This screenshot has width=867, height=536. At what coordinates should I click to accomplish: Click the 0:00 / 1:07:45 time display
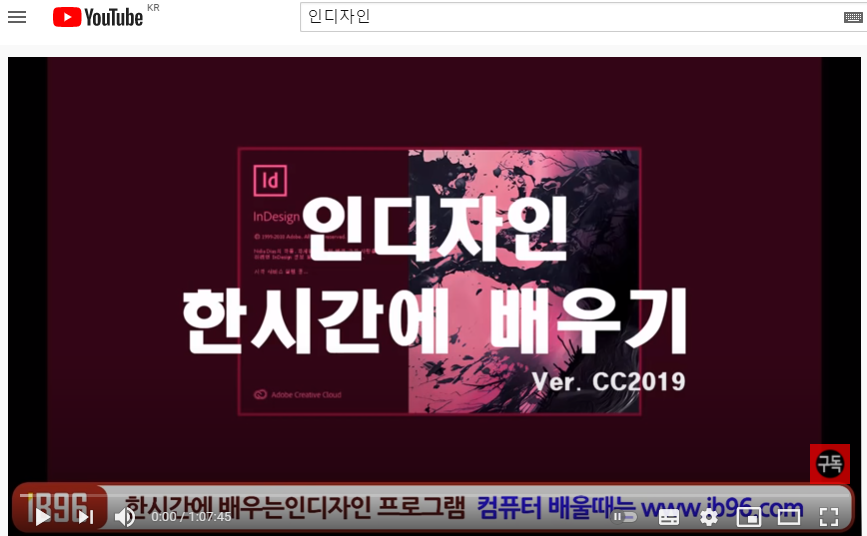(x=191, y=517)
